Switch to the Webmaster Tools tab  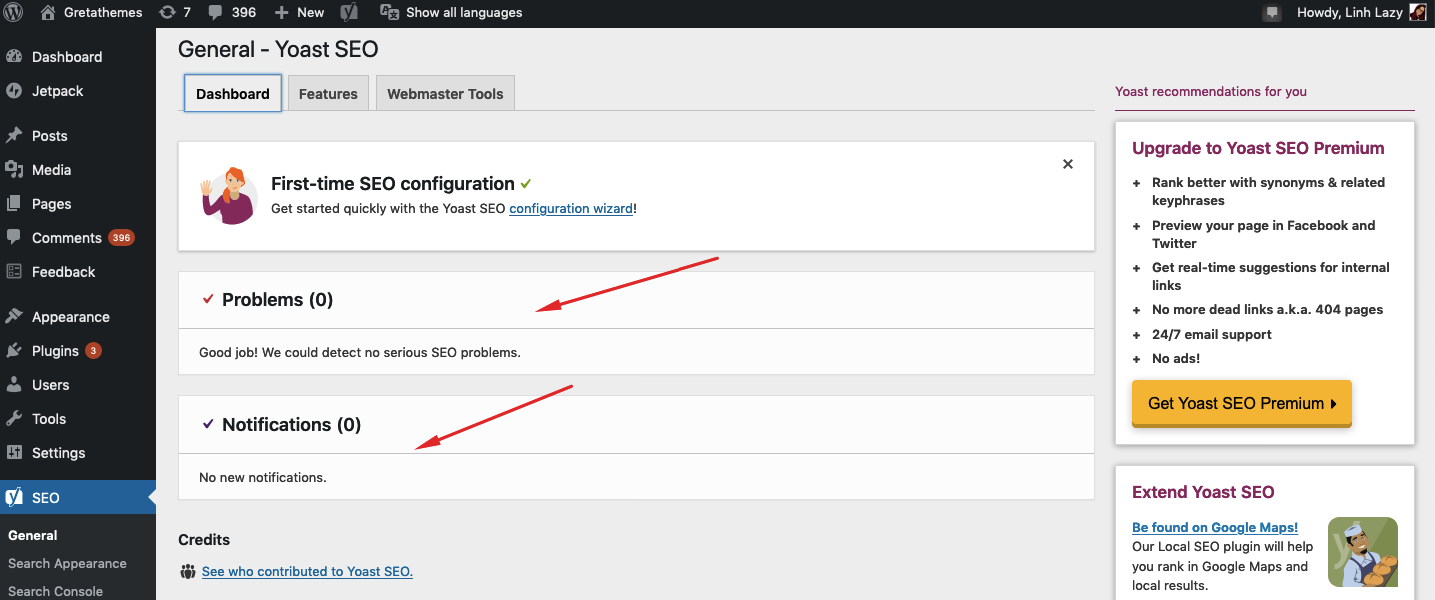[x=445, y=94]
